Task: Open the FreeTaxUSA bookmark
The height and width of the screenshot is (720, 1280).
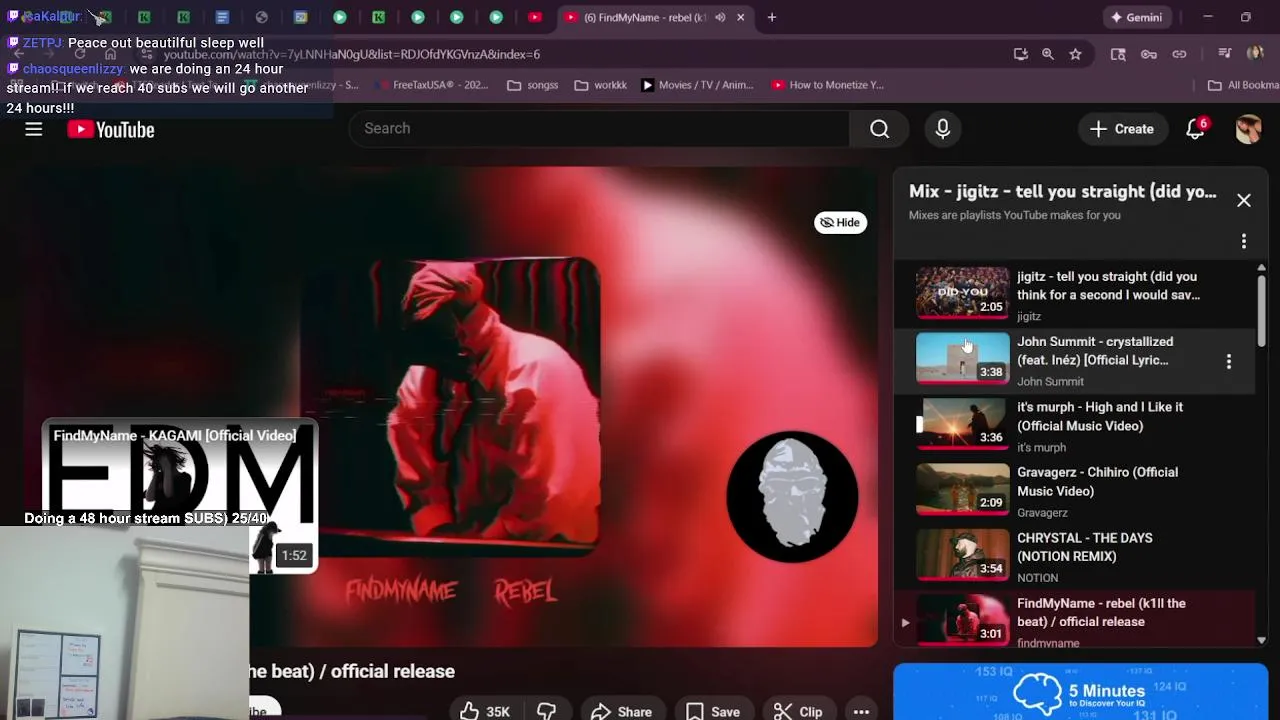Action: [x=432, y=85]
